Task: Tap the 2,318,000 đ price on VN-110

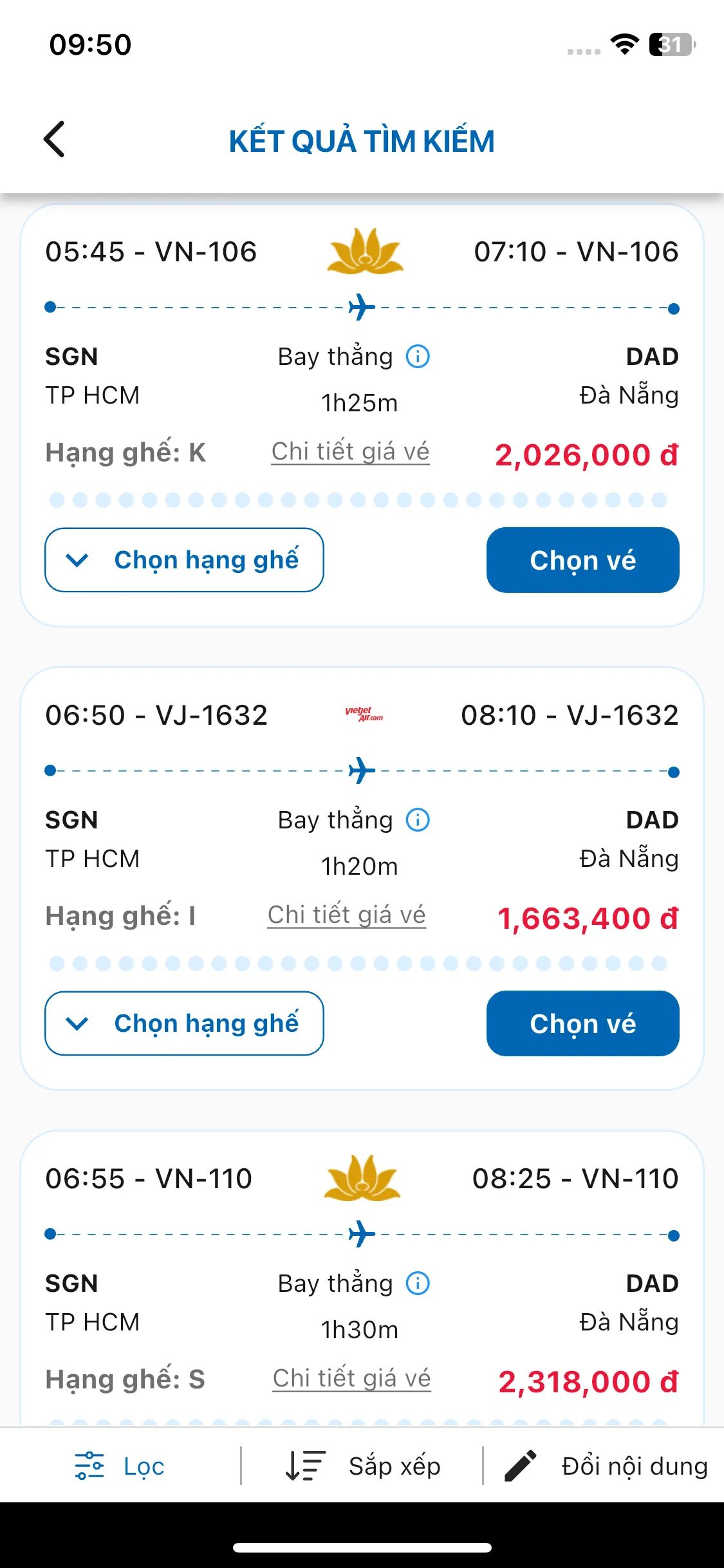Action: (588, 1381)
